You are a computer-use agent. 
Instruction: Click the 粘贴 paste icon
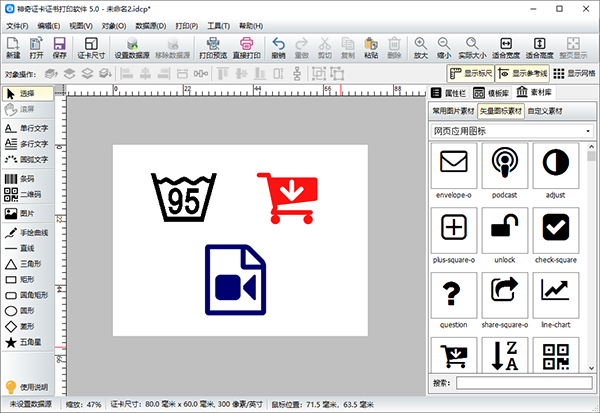371,48
